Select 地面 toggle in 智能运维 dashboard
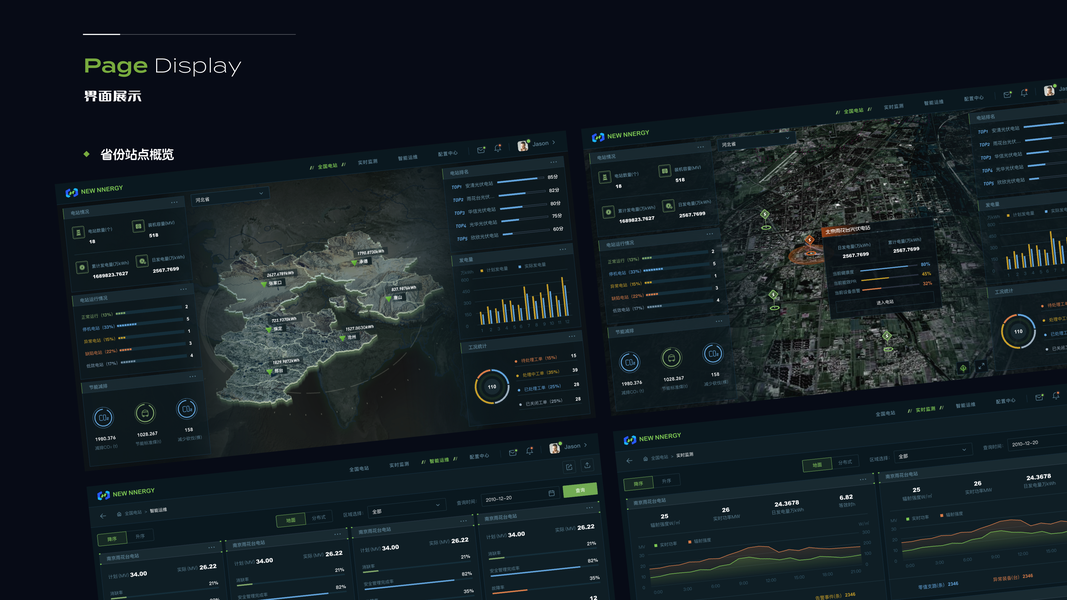The width and height of the screenshot is (1067, 600). click(291, 520)
